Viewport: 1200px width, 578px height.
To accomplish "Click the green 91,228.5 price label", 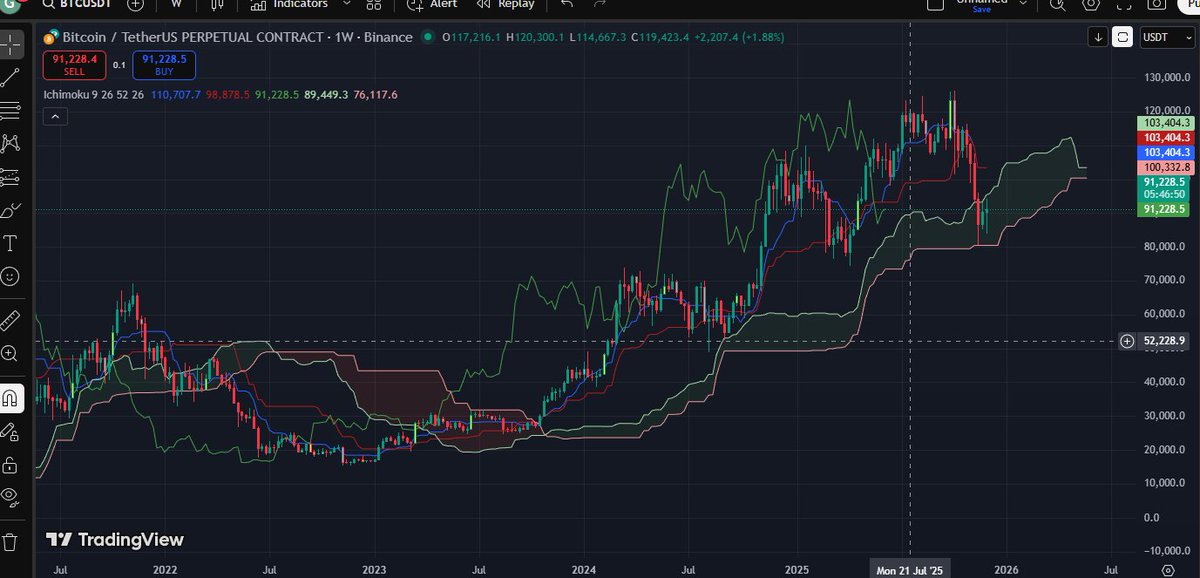I will click(x=1164, y=210).
